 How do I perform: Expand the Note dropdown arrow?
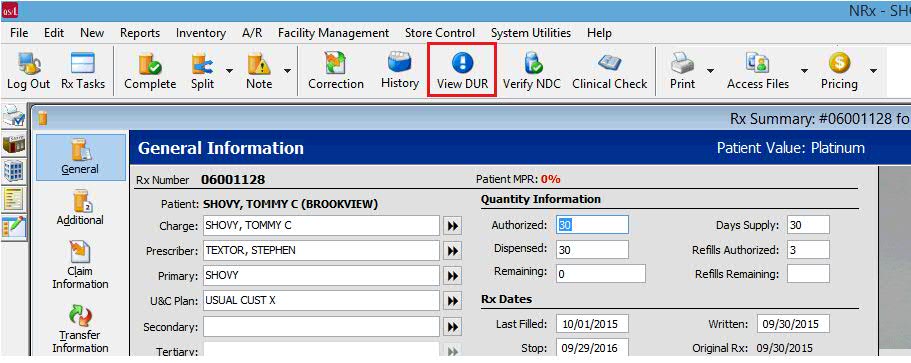[x=287, y=71]
